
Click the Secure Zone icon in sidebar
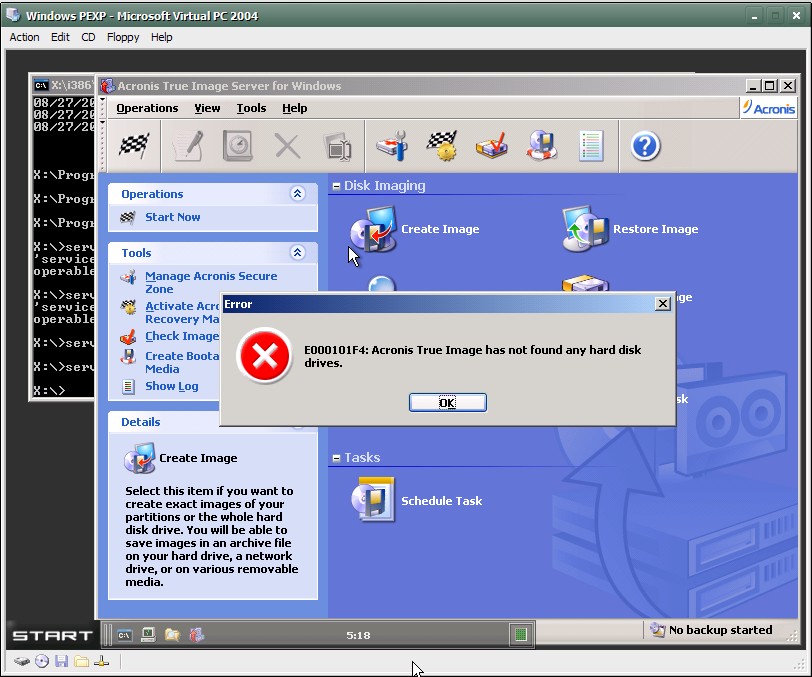tap(128, 277)
